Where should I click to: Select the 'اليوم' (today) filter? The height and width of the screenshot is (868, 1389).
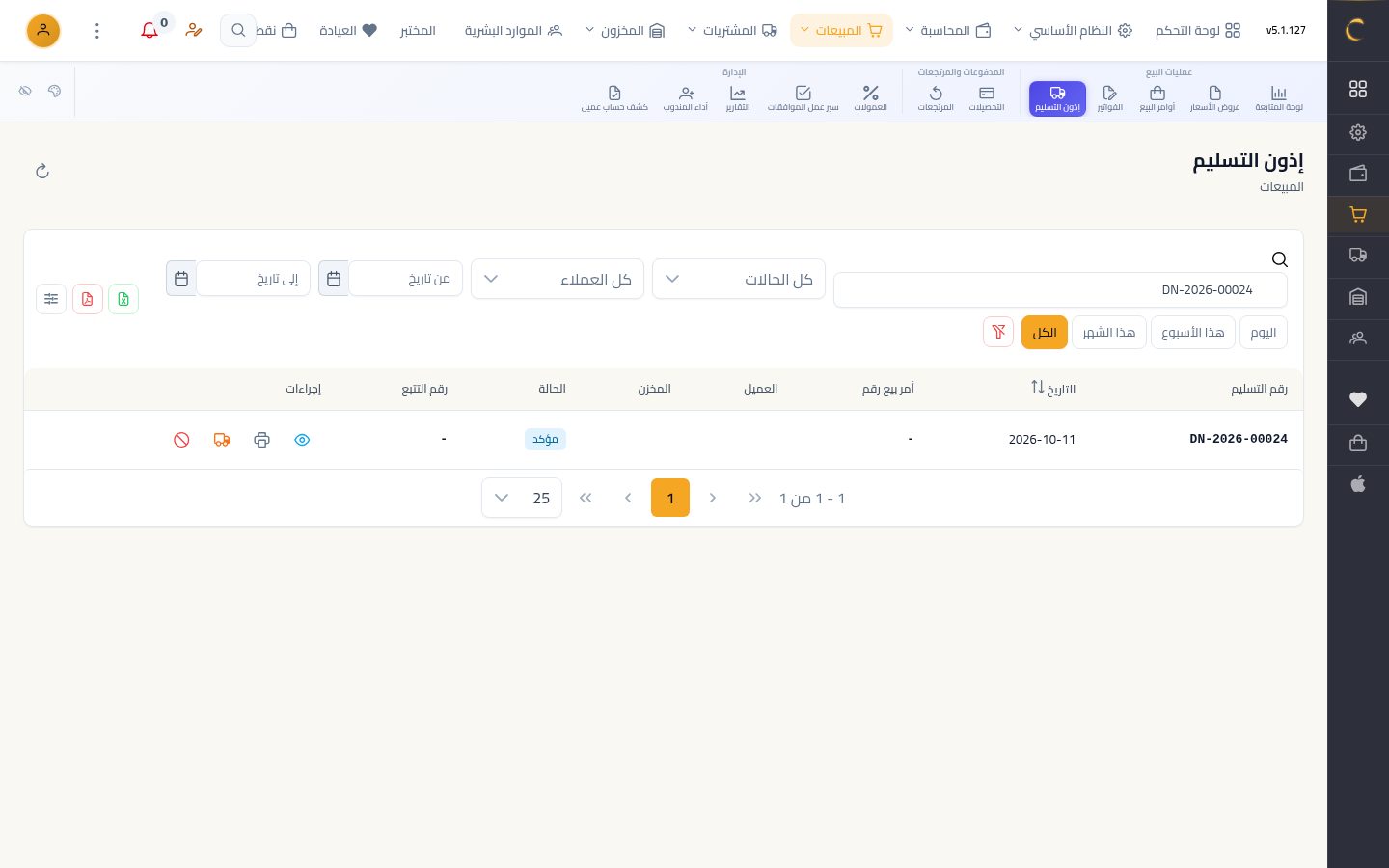tap(1263, 332)
